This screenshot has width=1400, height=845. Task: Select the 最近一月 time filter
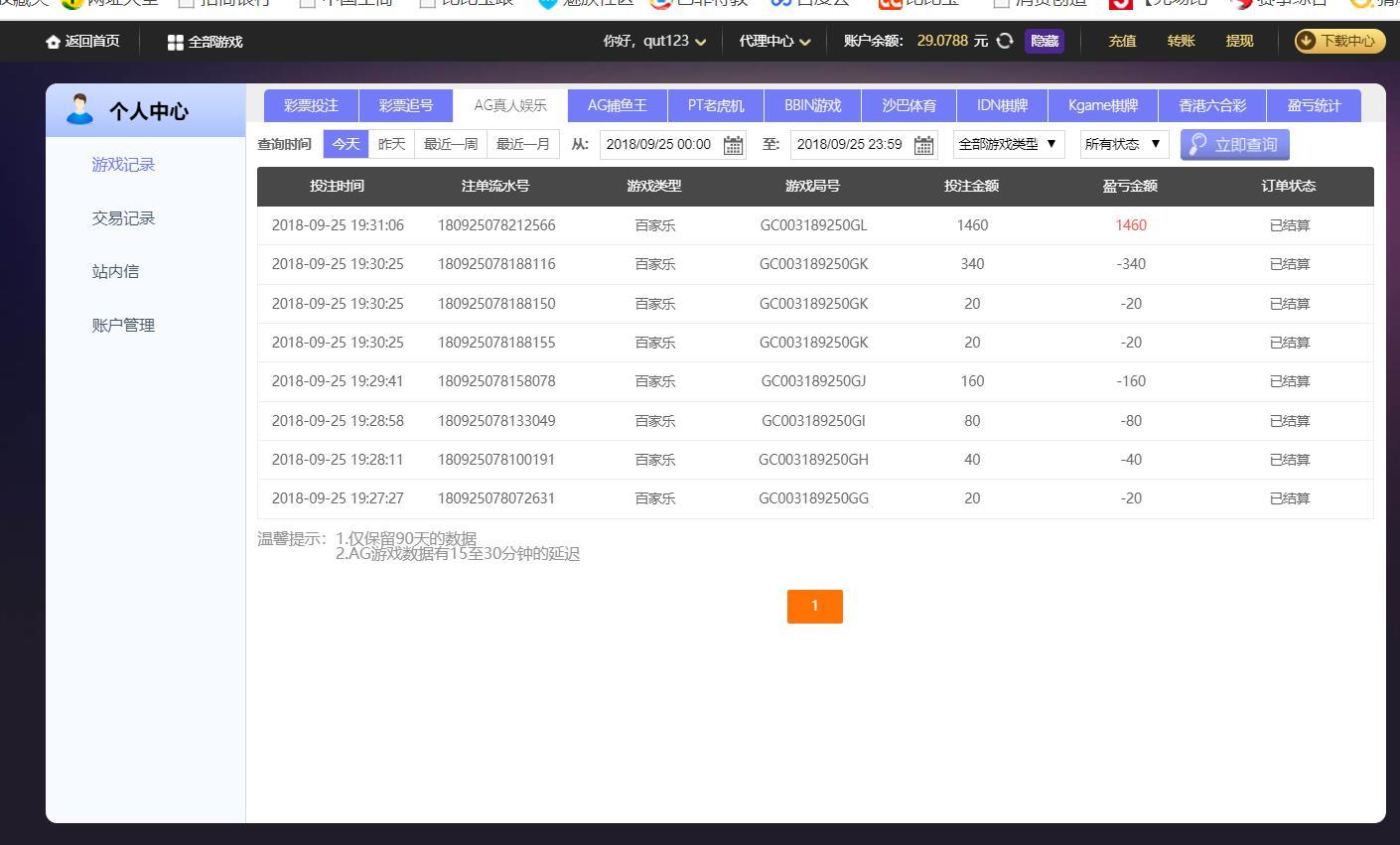pyautogui.click(x=523, y=144)
